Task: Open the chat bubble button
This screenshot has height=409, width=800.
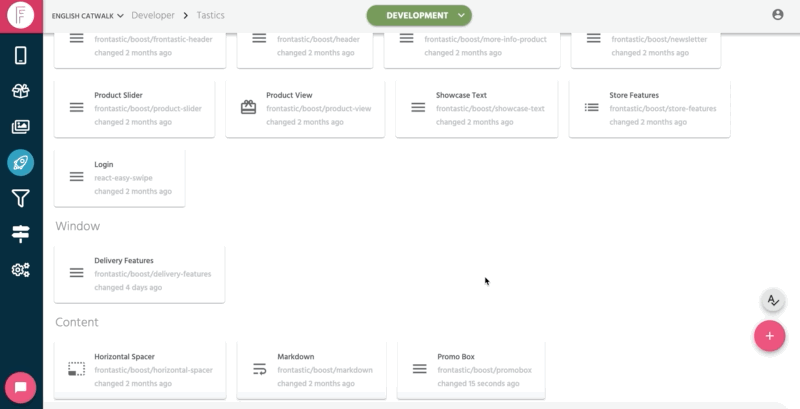Action: pyautogui.click(x=21, y=388)
